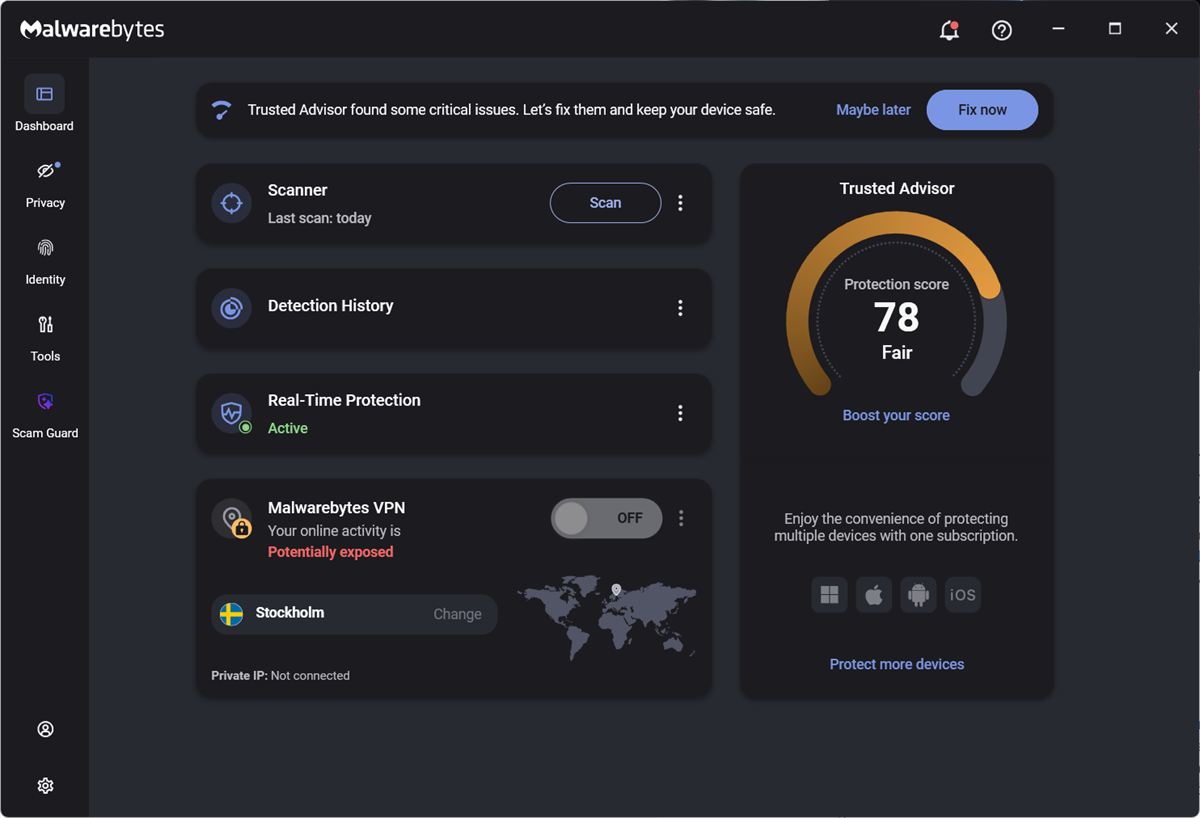Maximize the Malwarebytes window
Image resolution: width=1200 pixels, height=818 pixels.
(x=1115, y=29)
